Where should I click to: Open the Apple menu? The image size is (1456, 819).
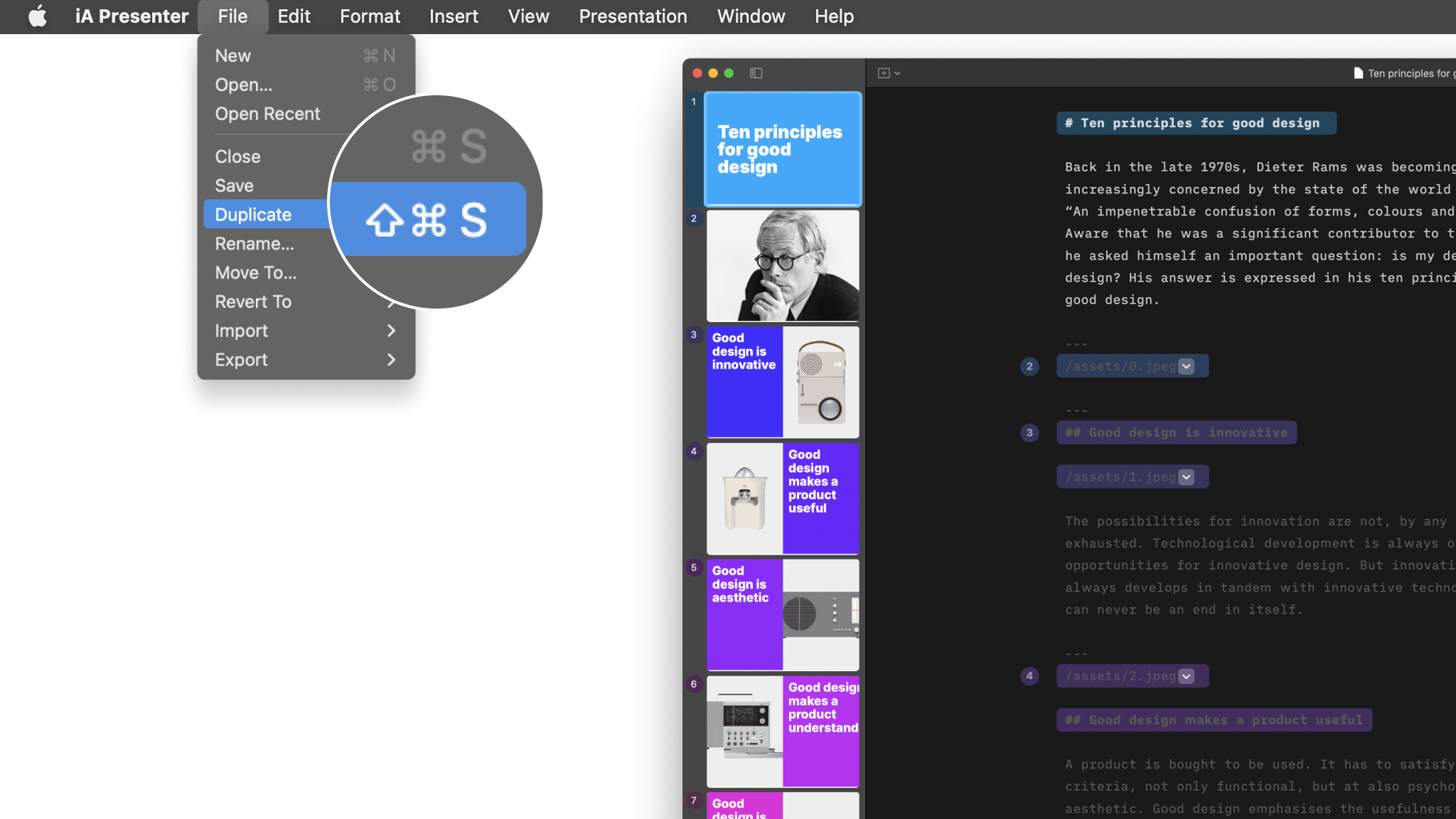point(38,16)
